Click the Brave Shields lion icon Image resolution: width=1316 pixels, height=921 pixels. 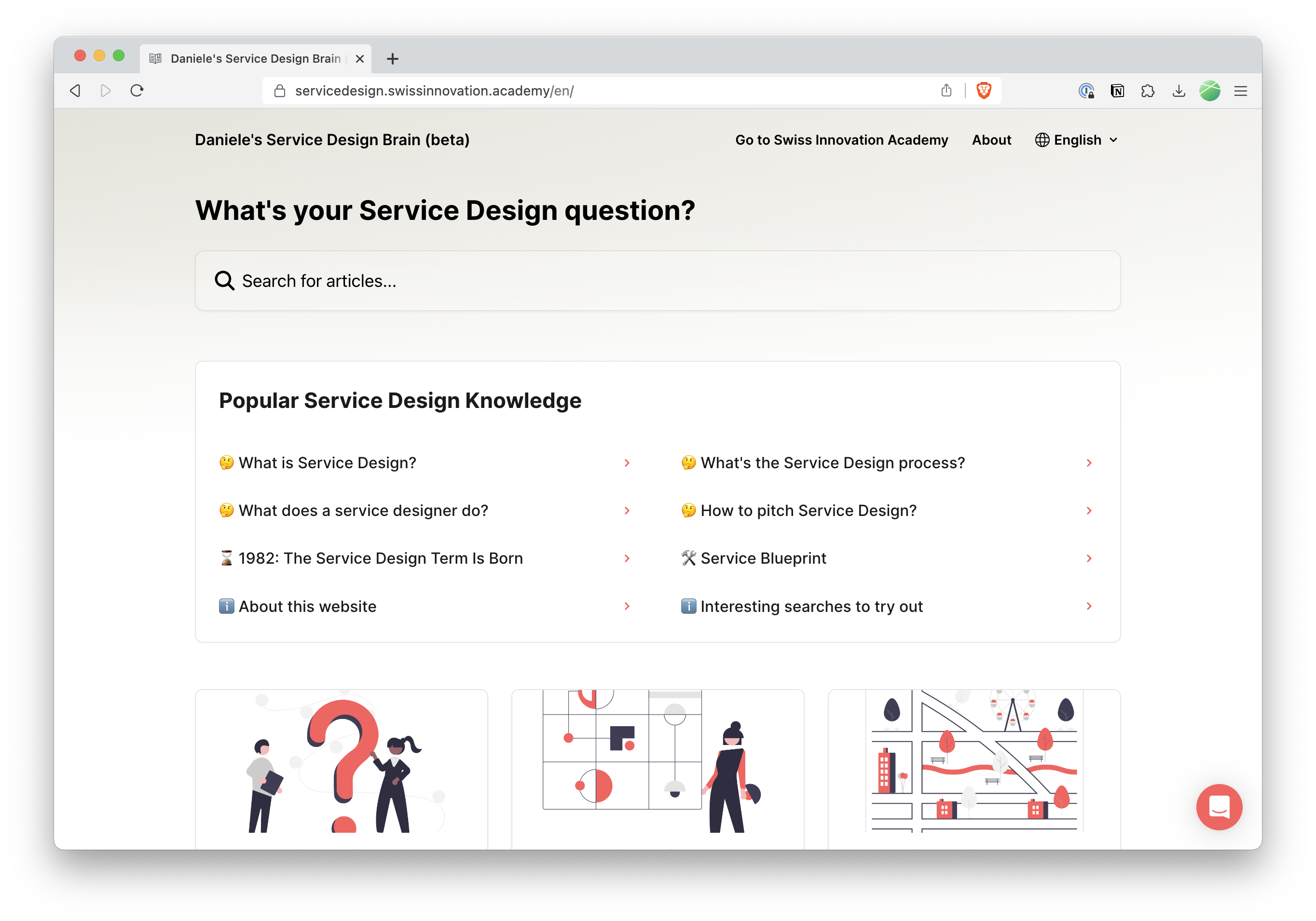click(984, 91)
